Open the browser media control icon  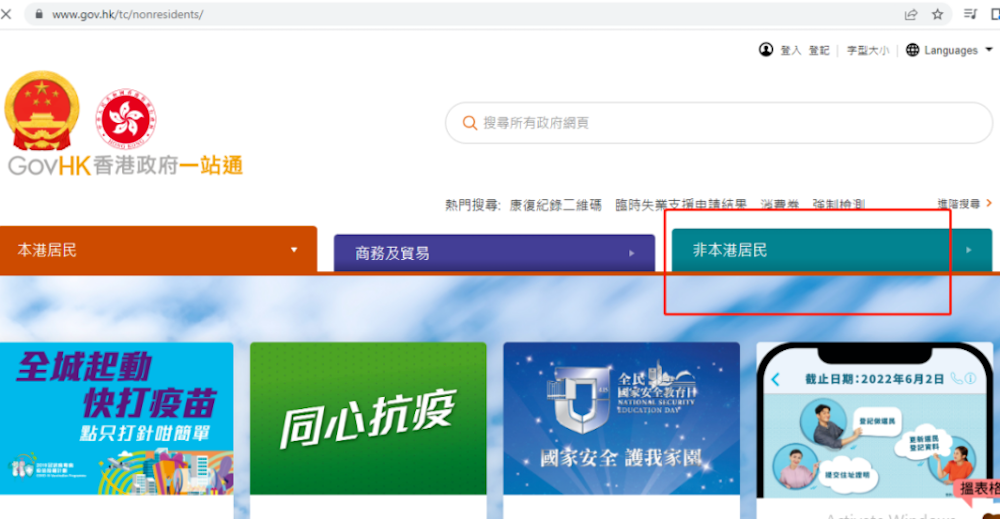969,15
